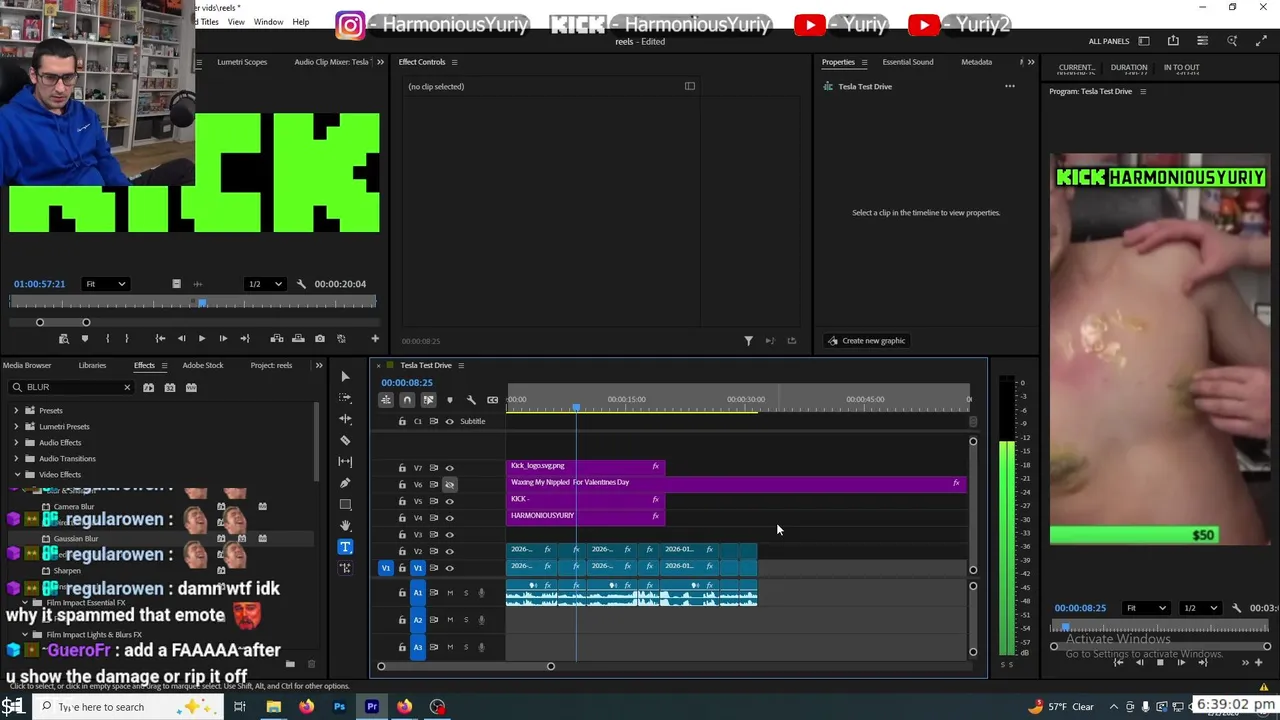Click ALL PANELS workspace label
The width and height of the screenshot is (1280, 720).
(x=1109, y=41)
